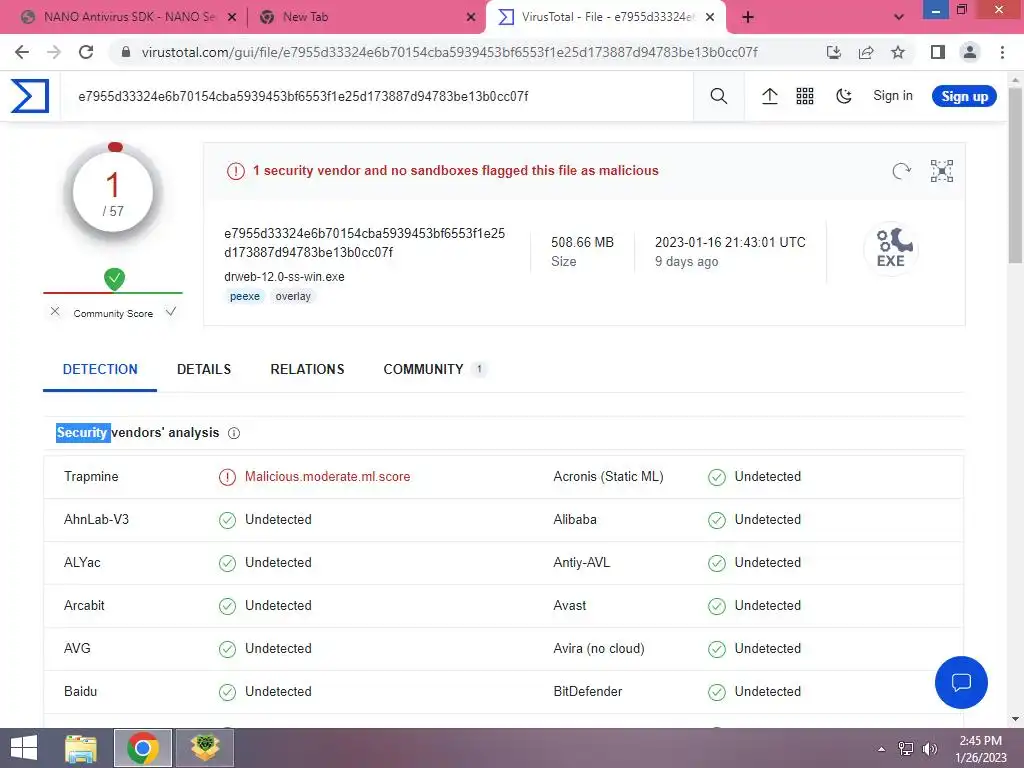
Task: Click the browser address bar URL
Action: click(x=449, y=52)
